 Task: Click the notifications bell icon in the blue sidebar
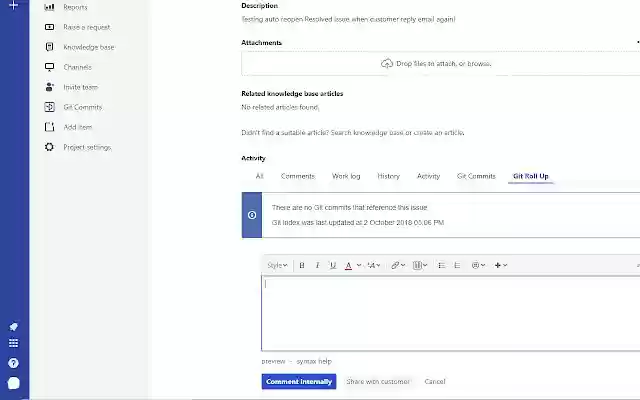[x=13, y=327]
